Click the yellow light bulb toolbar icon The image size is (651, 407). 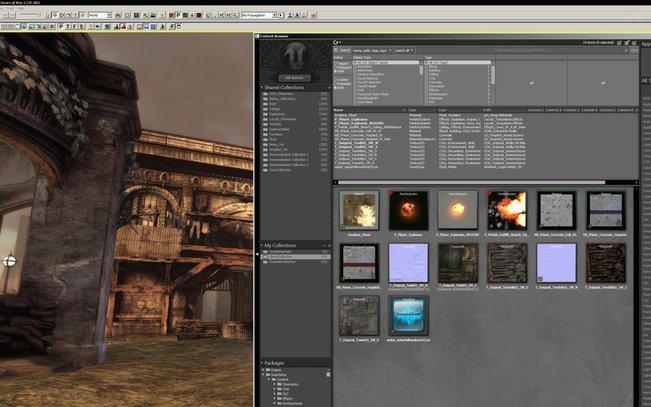162,15
